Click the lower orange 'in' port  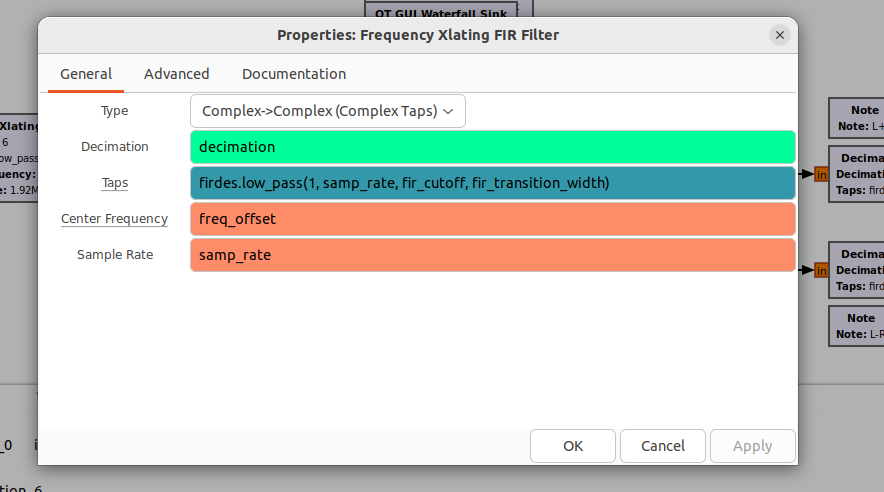tap(821, 271)
